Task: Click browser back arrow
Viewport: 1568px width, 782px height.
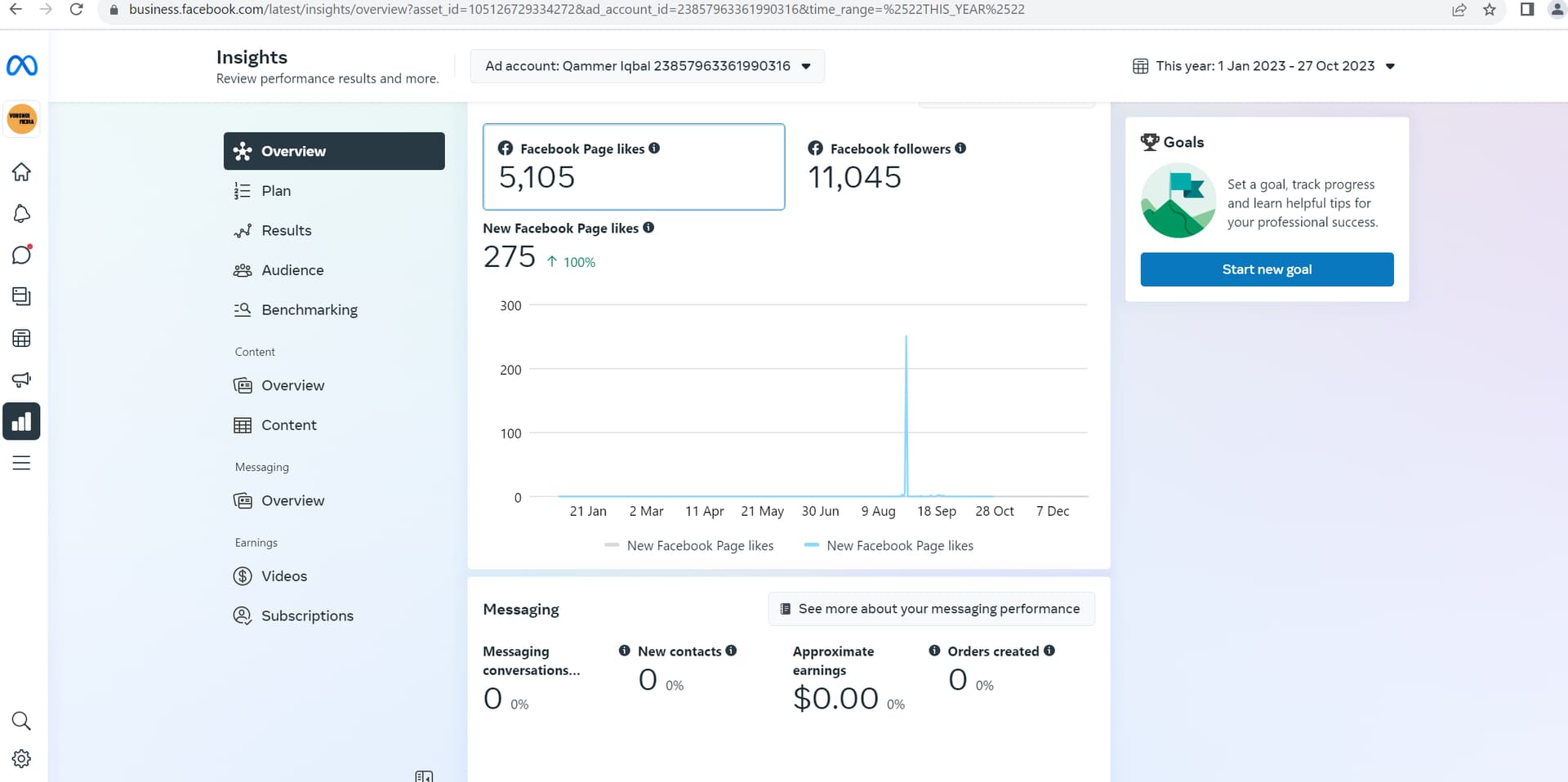Action: (16, 9)
